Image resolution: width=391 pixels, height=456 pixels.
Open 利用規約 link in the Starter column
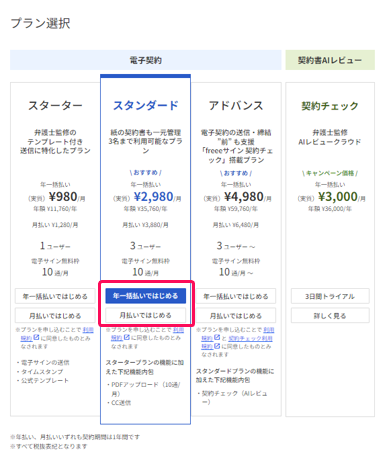coord(88,330)
